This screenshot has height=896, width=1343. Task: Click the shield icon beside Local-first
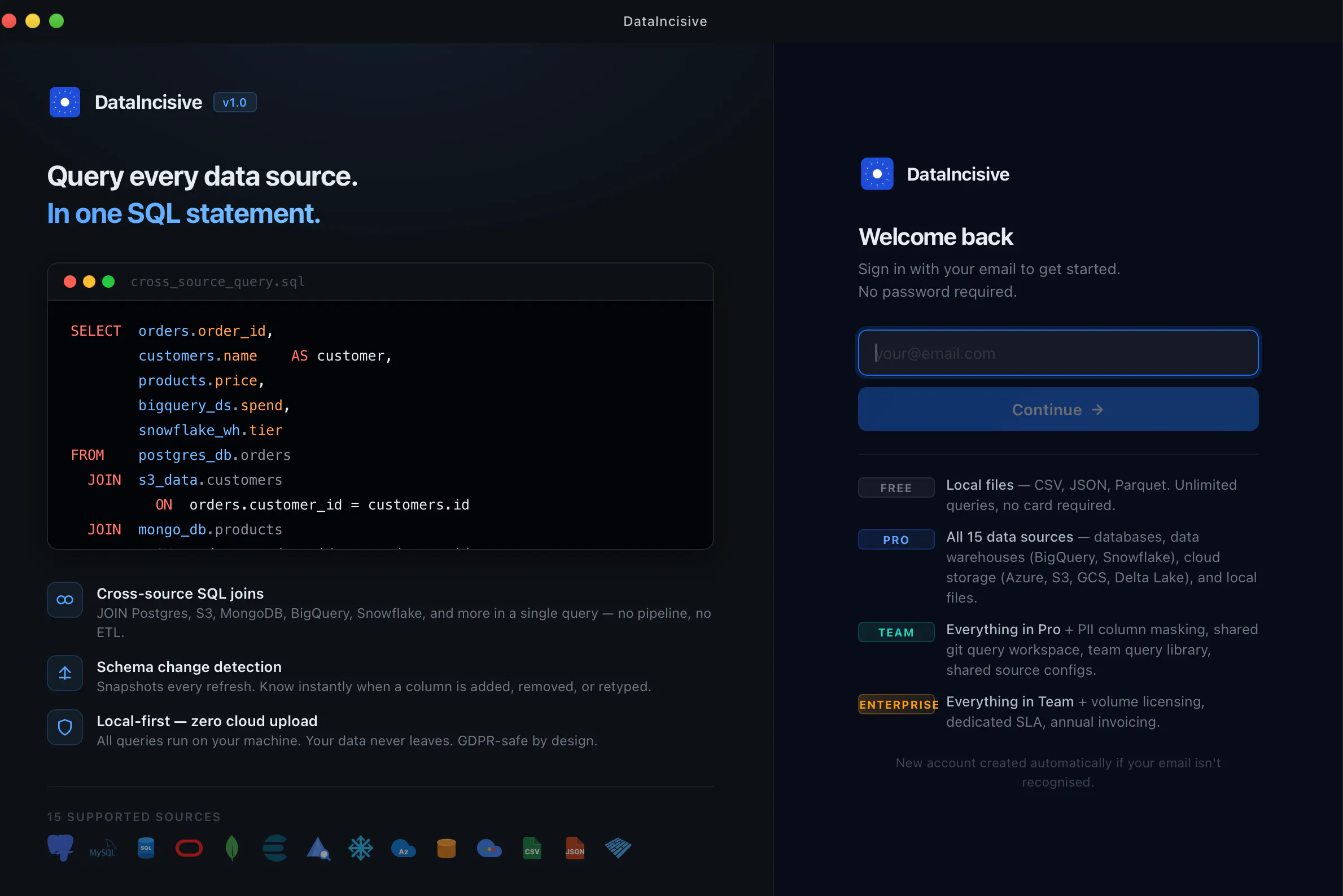65,727
